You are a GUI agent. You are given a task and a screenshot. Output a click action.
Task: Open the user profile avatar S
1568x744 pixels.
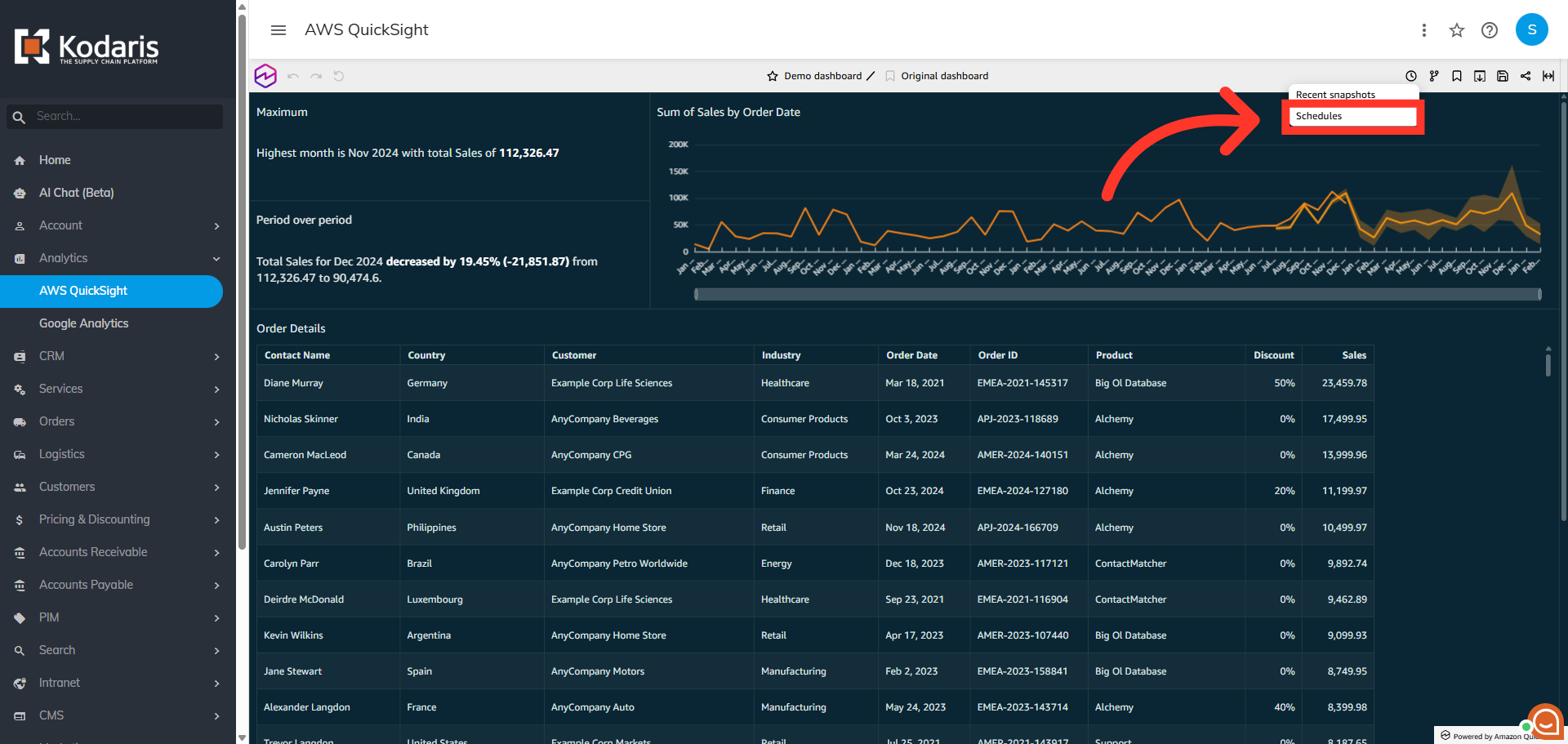(1531, 29)
